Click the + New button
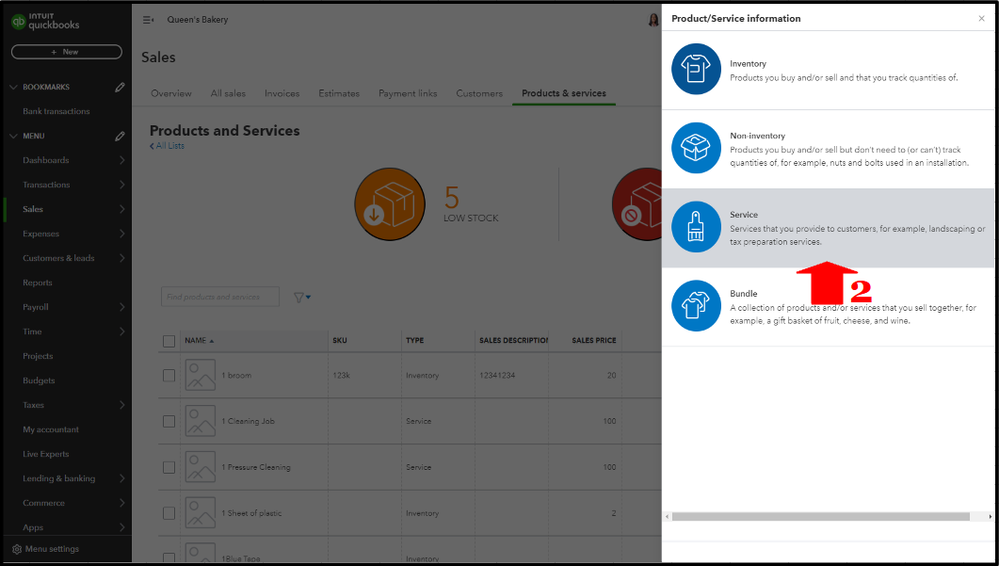This screenshot has height=566, width=999. 66,52
